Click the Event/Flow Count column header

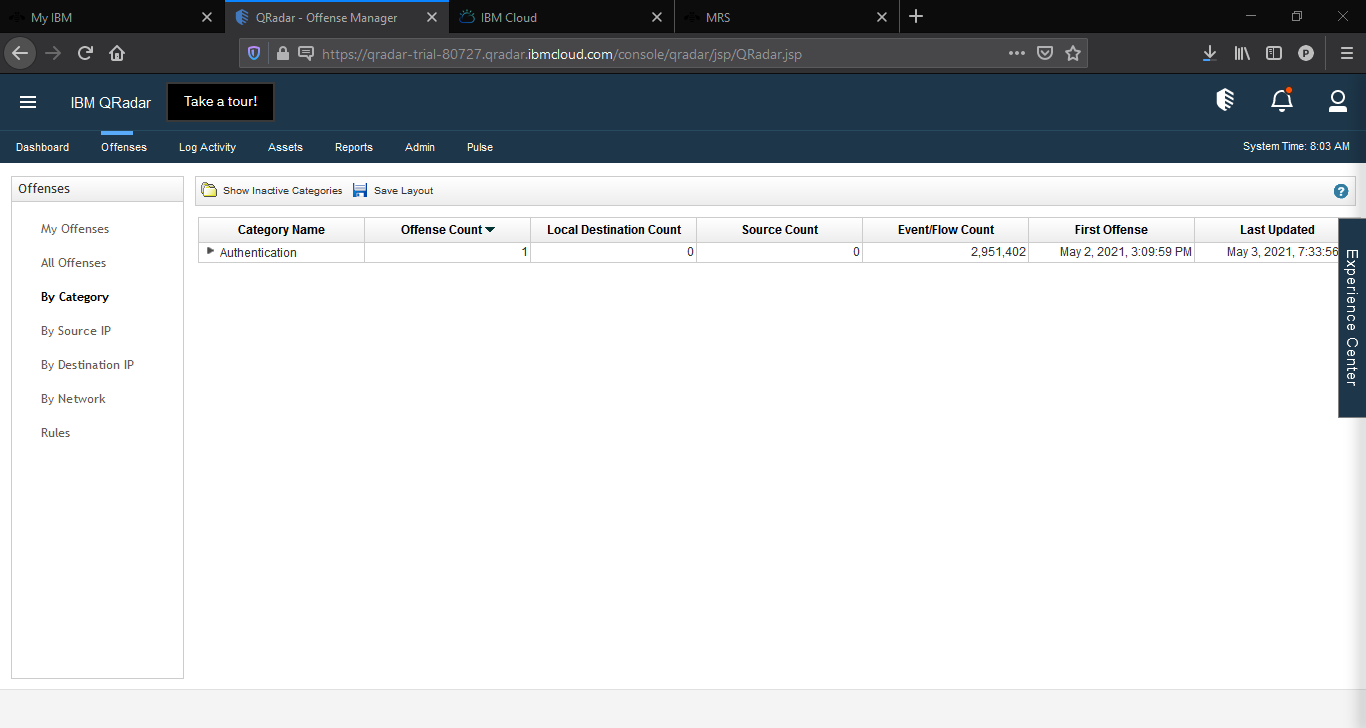pyautogui.click(x=946, y=230)
